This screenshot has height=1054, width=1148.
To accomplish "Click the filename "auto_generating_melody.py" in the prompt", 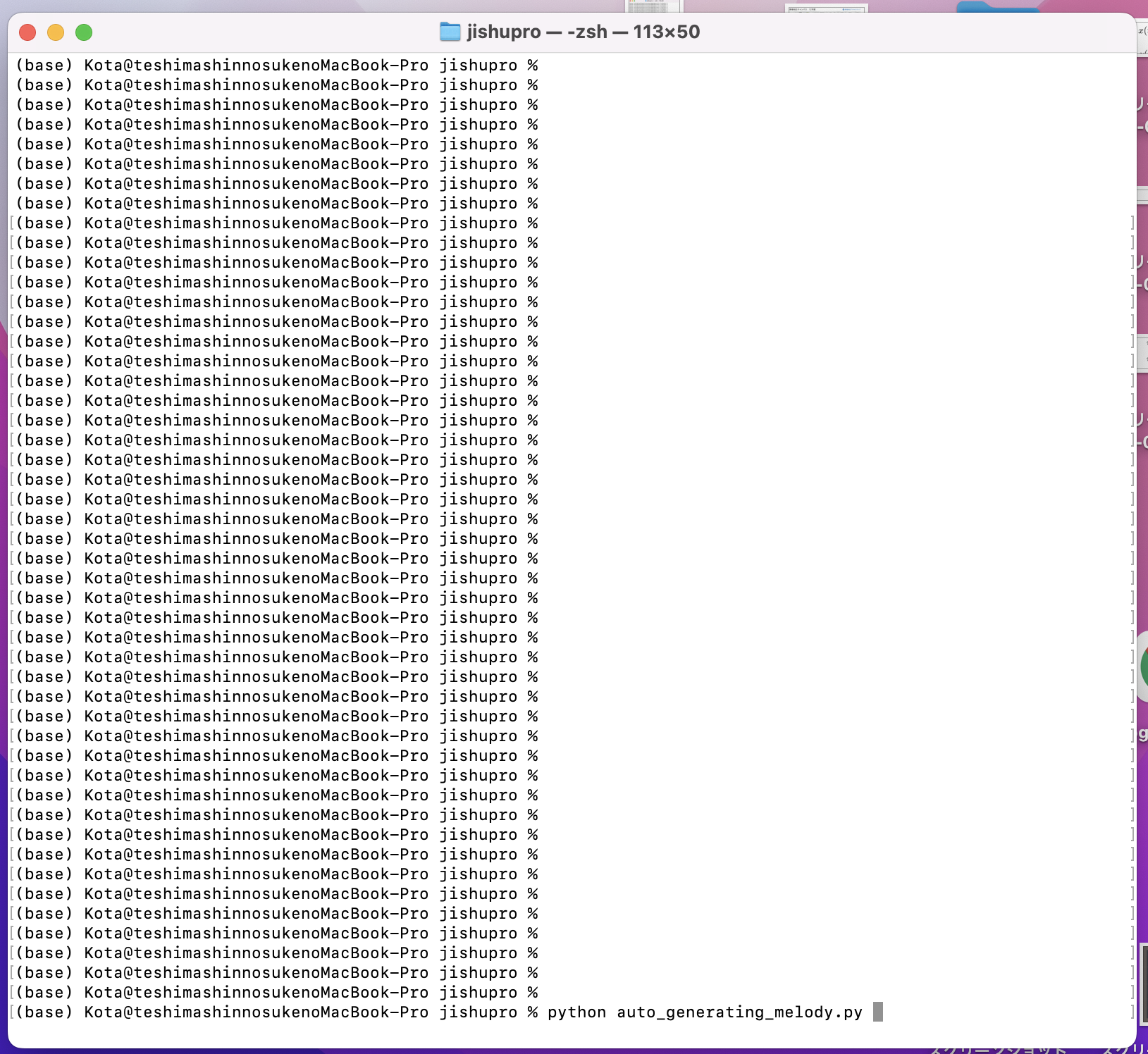I will point(739,1012).
